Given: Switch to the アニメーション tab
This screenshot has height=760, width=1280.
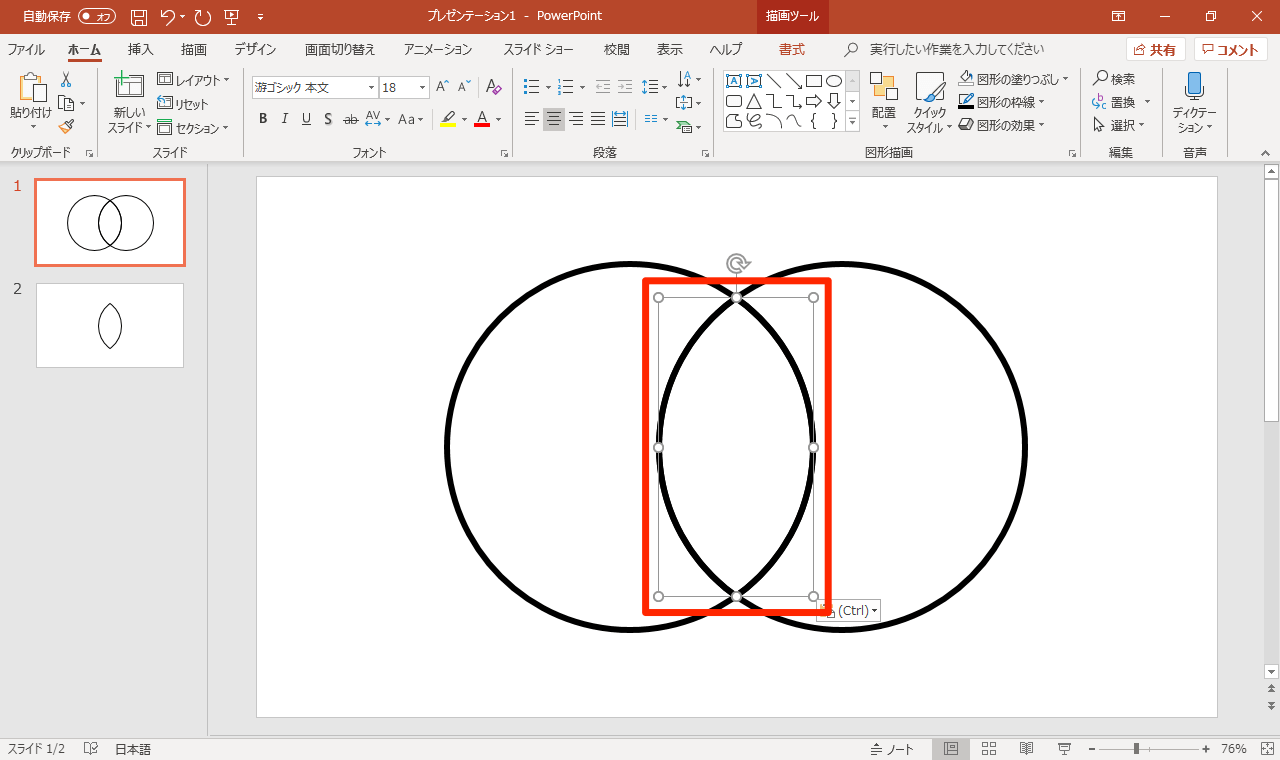Looking at the screenshot, I should click(x=438, y=49).
